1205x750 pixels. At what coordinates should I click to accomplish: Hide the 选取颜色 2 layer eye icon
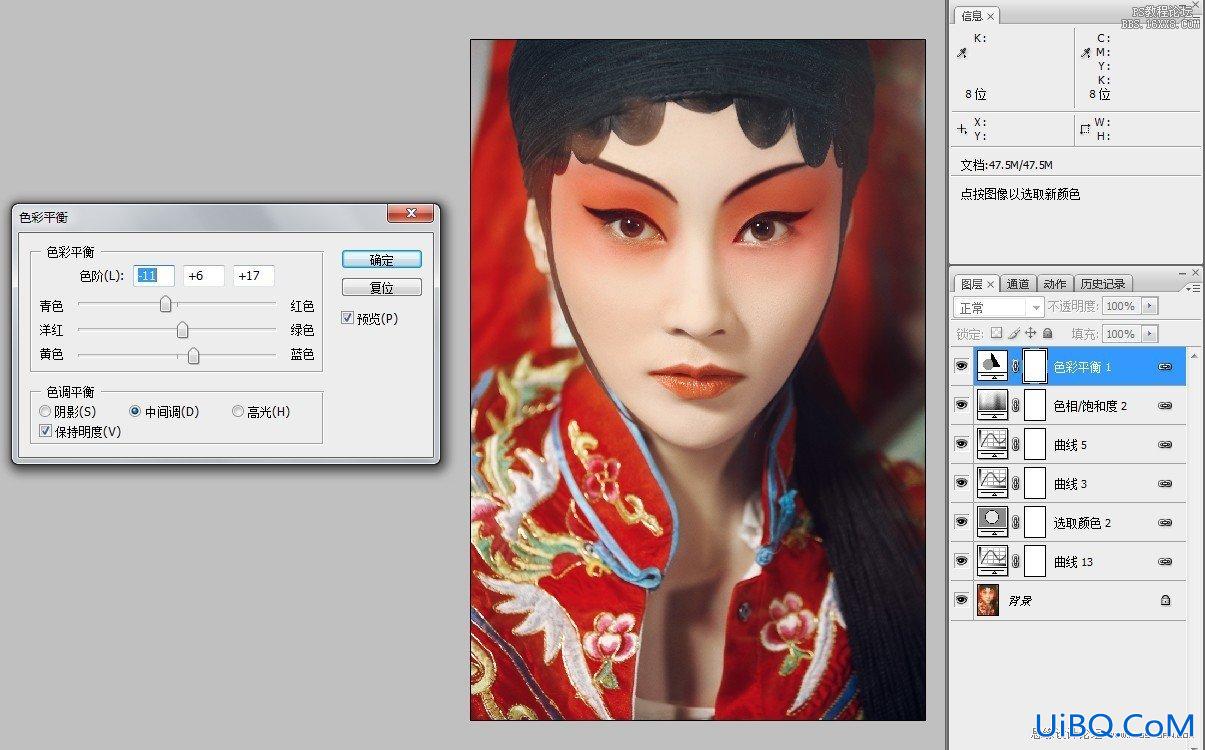961,522
